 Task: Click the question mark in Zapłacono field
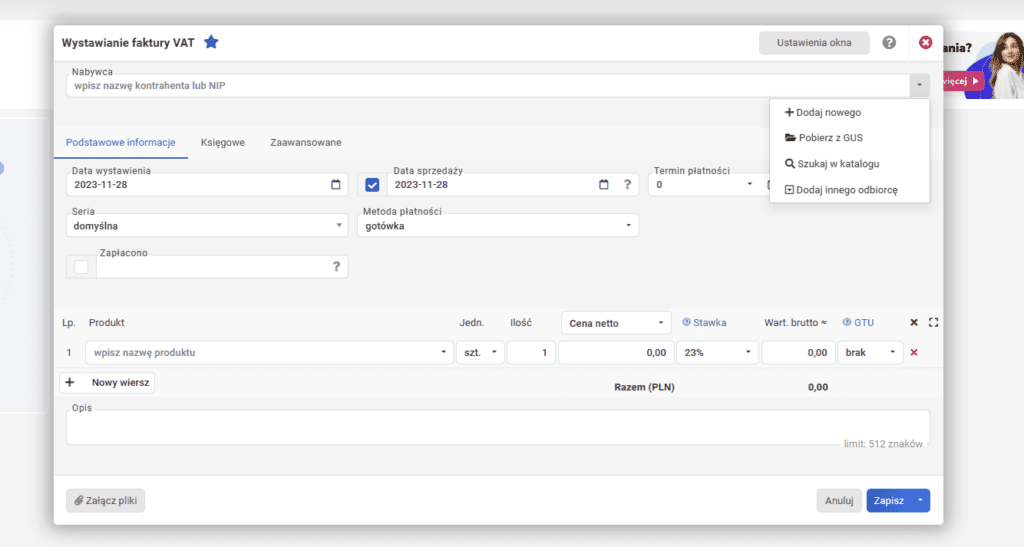pos(336,267)
